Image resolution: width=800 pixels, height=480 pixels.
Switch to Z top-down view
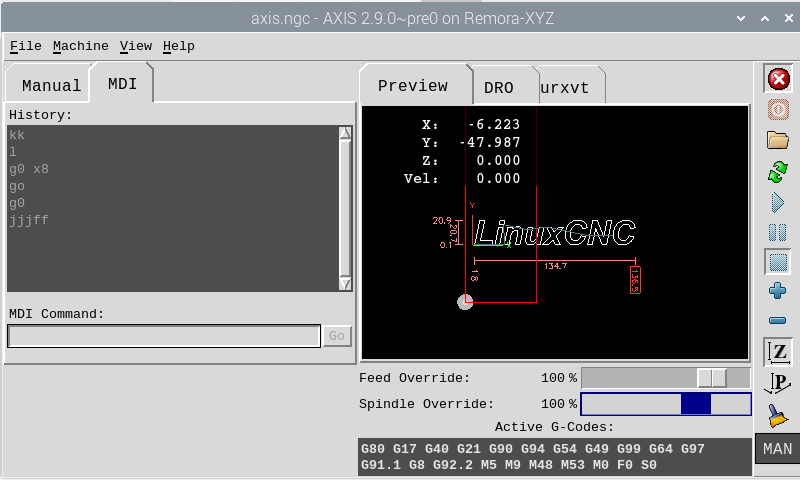tap(778, 351)
